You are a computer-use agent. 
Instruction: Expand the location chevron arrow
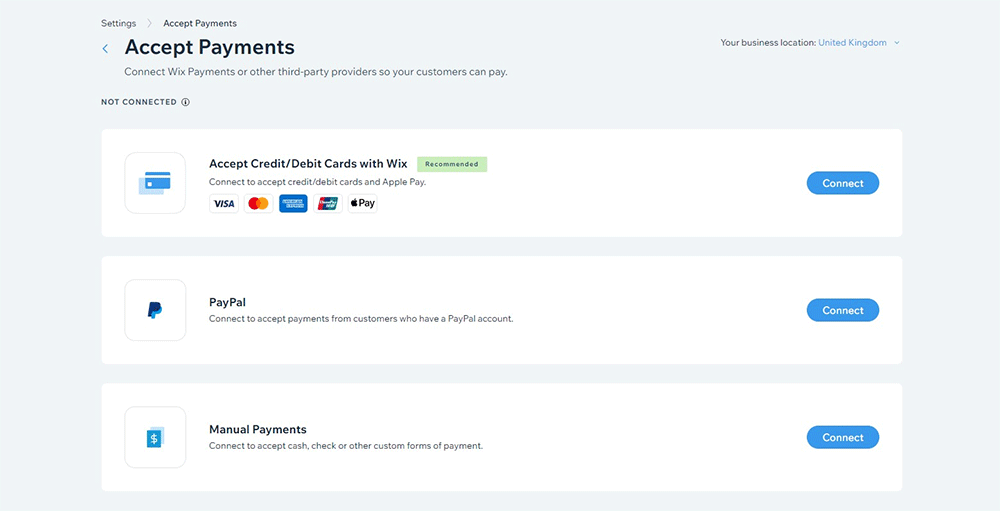pos(897,43)
